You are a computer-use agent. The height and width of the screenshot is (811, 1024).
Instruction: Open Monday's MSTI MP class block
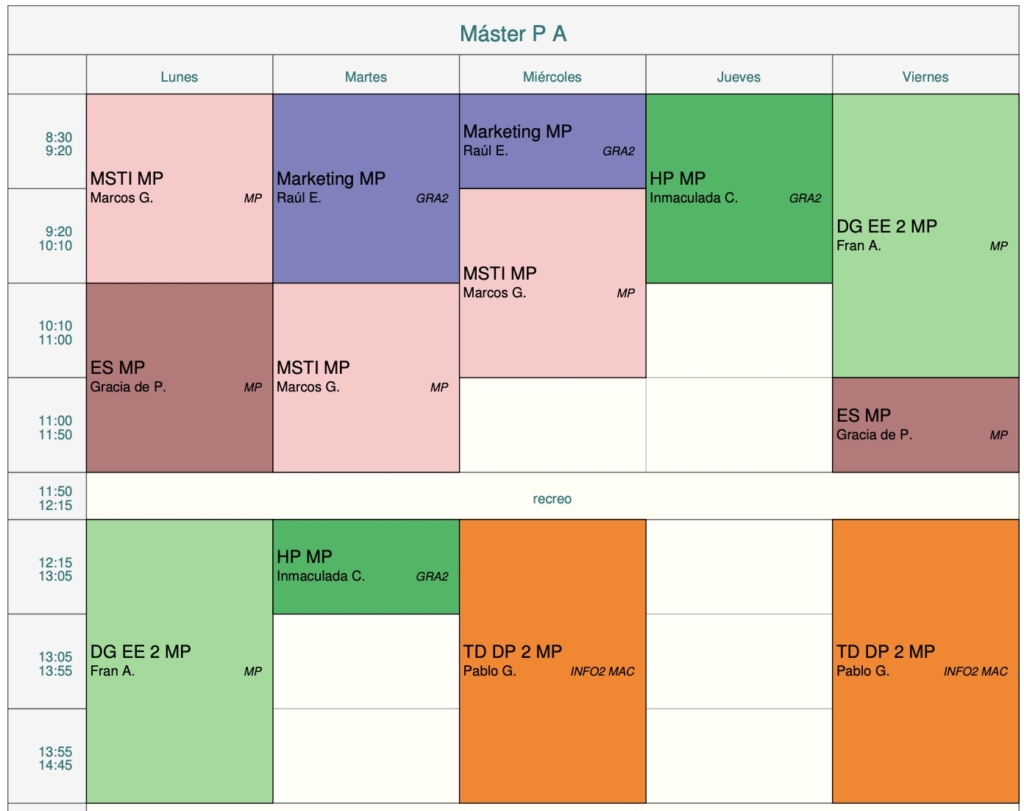[179, 188]
